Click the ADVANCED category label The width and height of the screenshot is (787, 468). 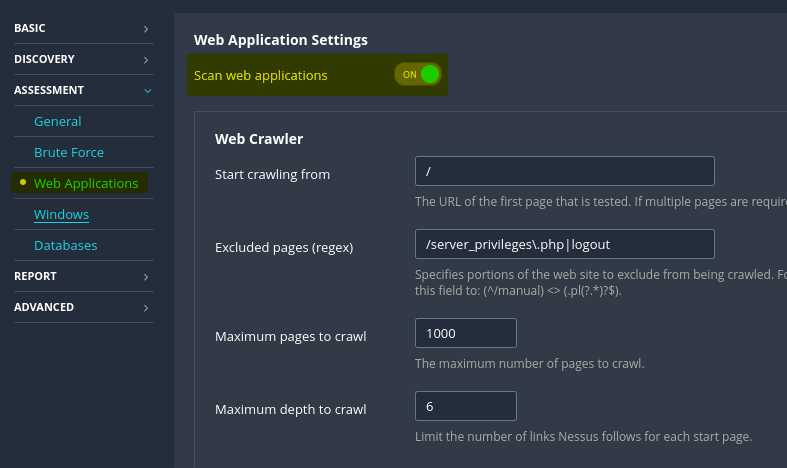click(x=44, y=308)
